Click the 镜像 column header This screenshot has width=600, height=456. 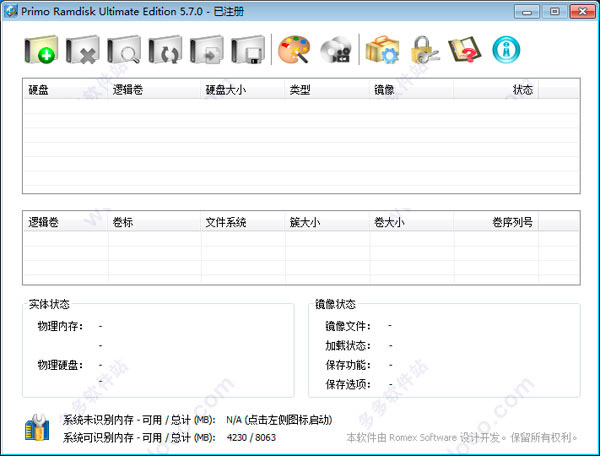(411, 90)
